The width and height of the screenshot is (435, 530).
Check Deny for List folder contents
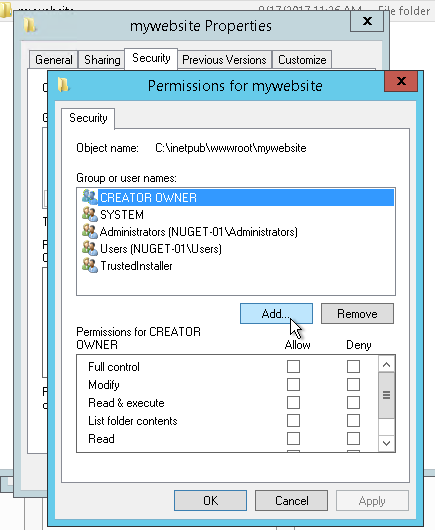353,420
